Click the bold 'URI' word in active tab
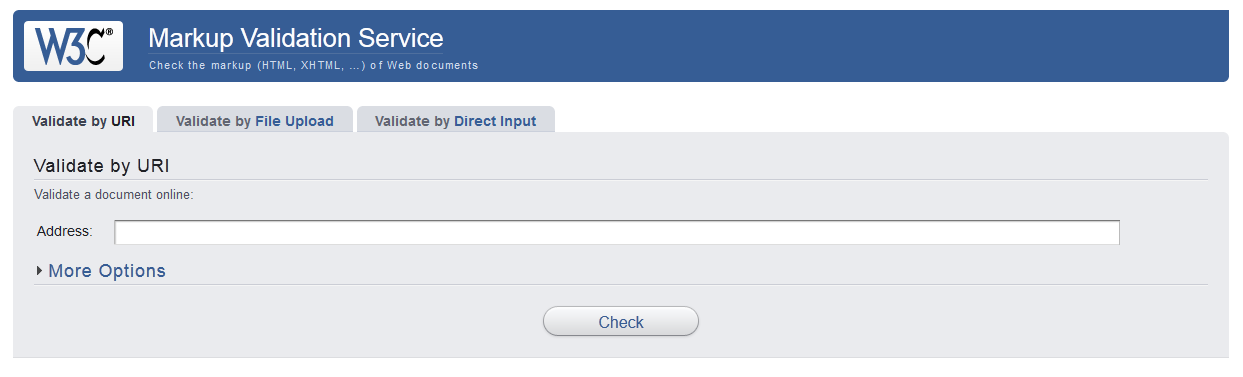This screenshot has height=377, width=1243. click(x=123, y=121)
